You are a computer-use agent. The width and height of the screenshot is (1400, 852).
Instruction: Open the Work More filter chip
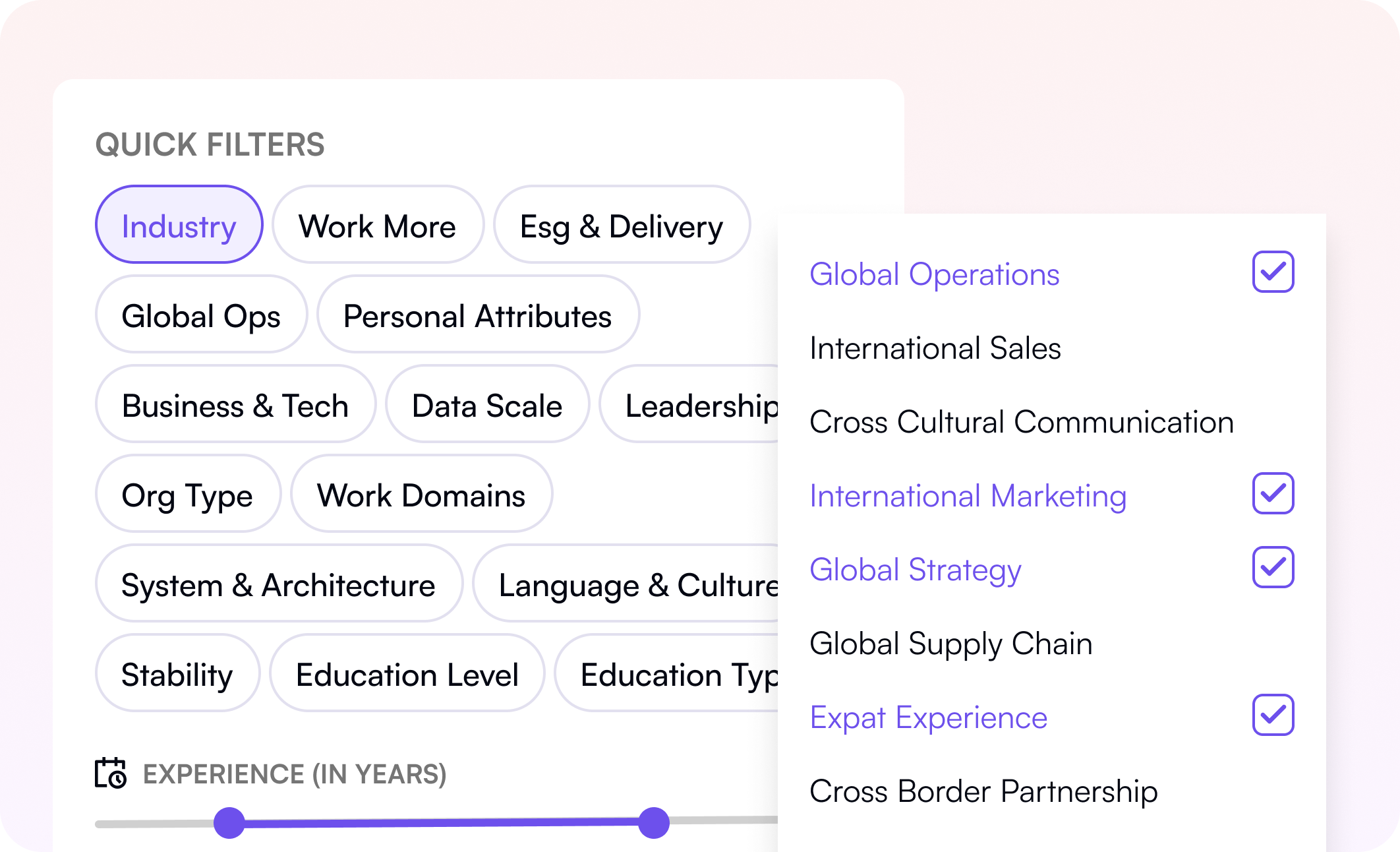click(378, 225)
